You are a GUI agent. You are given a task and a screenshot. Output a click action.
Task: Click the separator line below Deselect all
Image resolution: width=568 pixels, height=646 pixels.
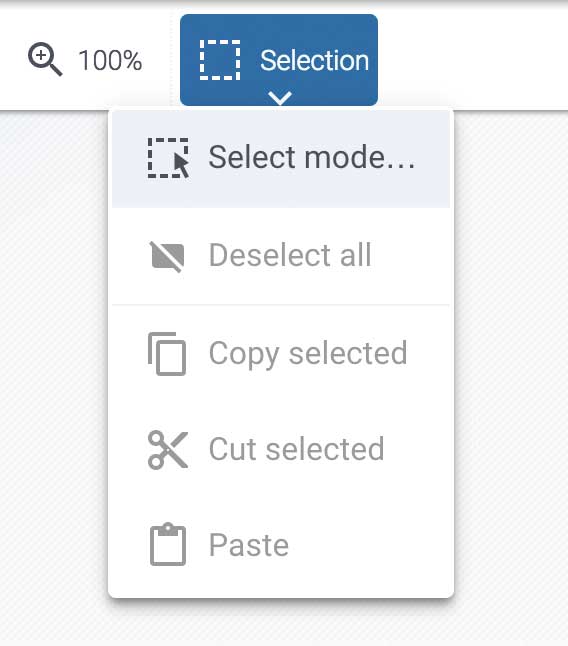click(x=281, y=305)
